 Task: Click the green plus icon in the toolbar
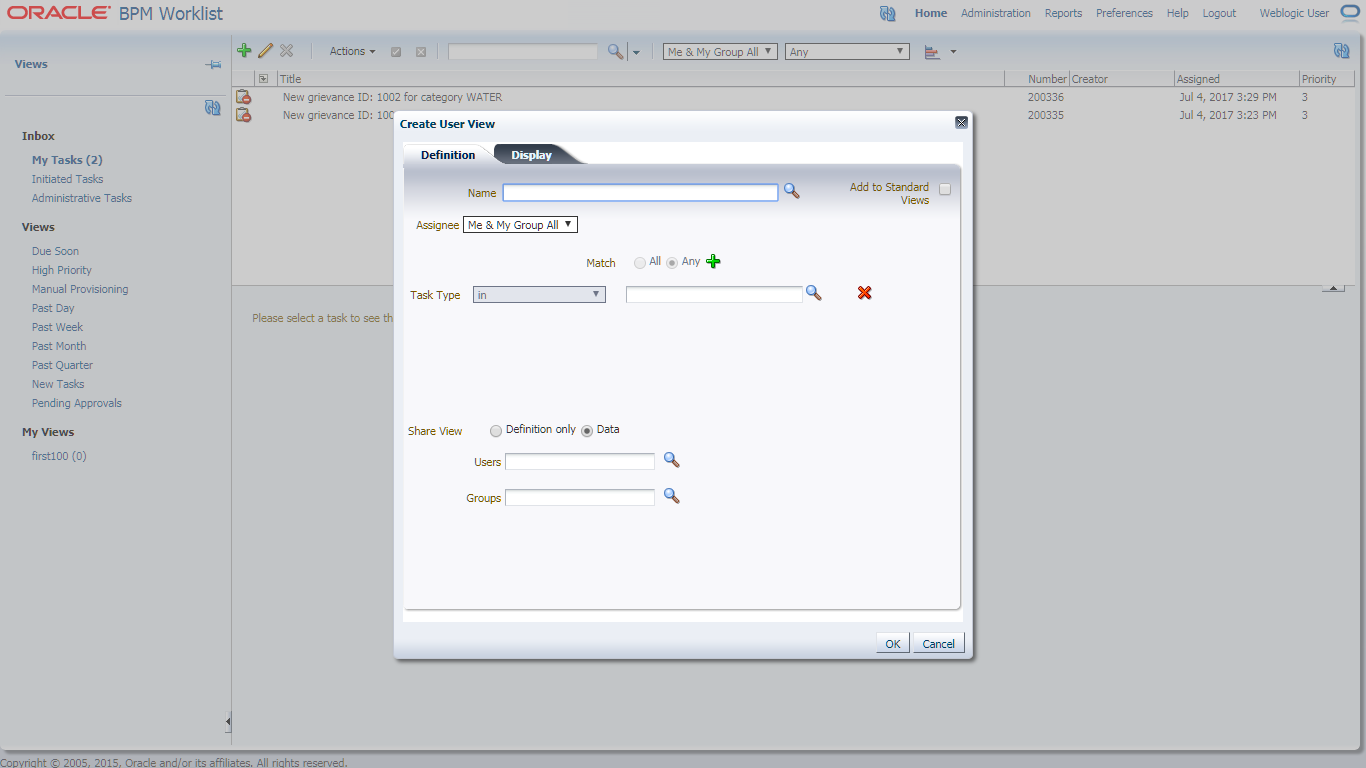tap(244, 51)
